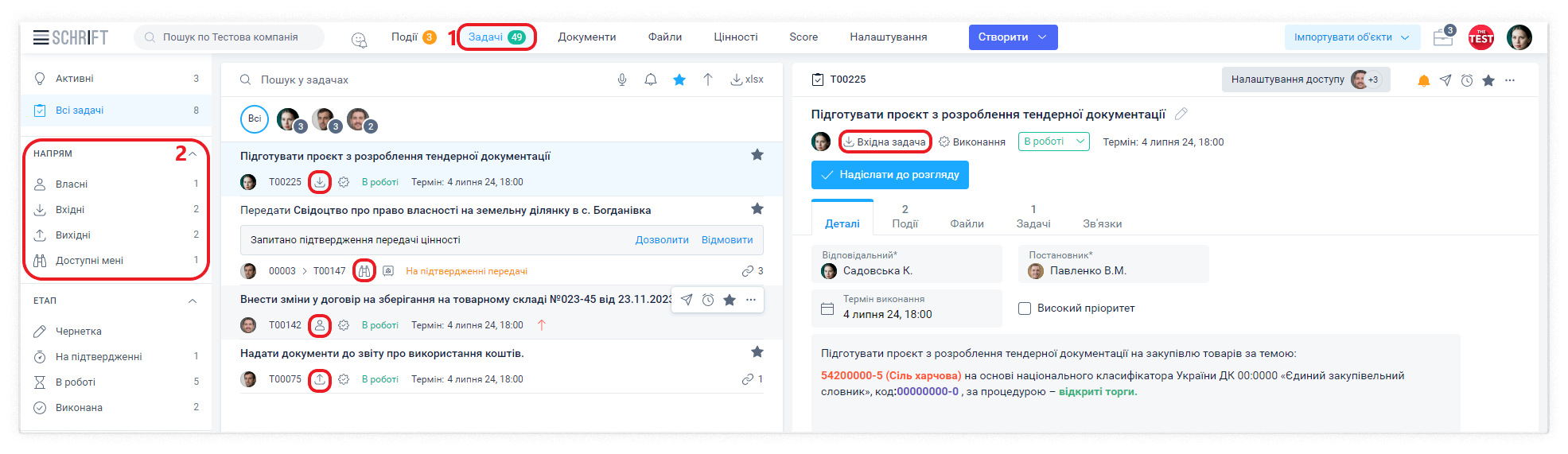Screen dimensions: 1568x454
Task: Click pencil icon to edit task title
Action: point(1181,114)
